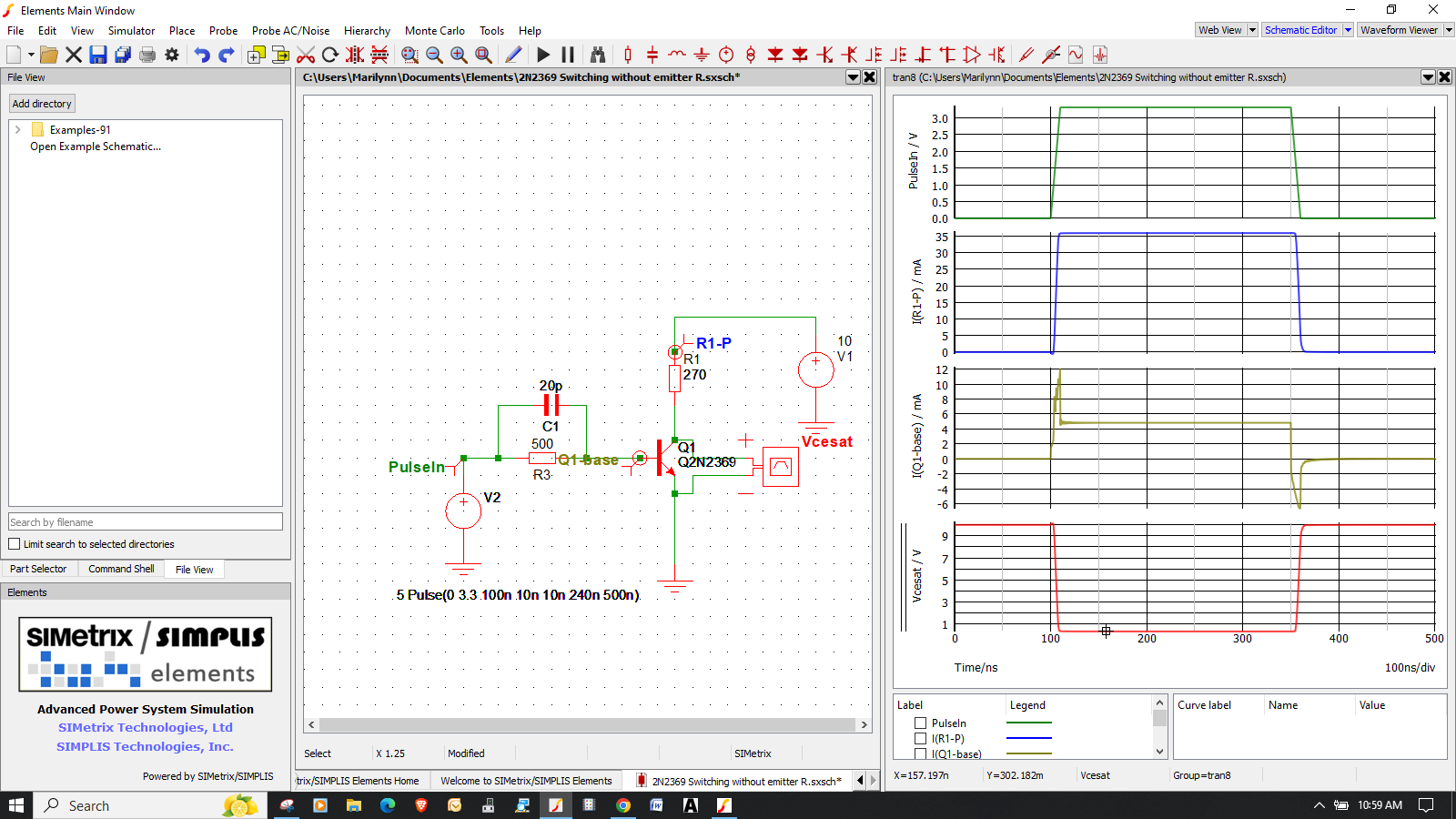This screenshot has height=819, width=1456.
Task: Flip the component with the vertical flip icon
Action: click(x=379, y=55)
